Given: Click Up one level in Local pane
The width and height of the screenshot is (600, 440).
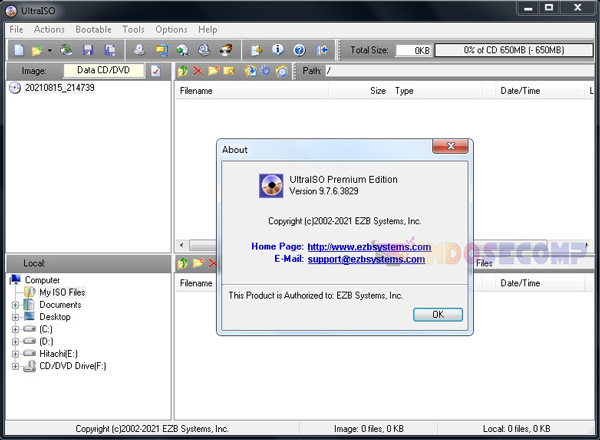Looking at the screenshot, I should pos(183,263).
